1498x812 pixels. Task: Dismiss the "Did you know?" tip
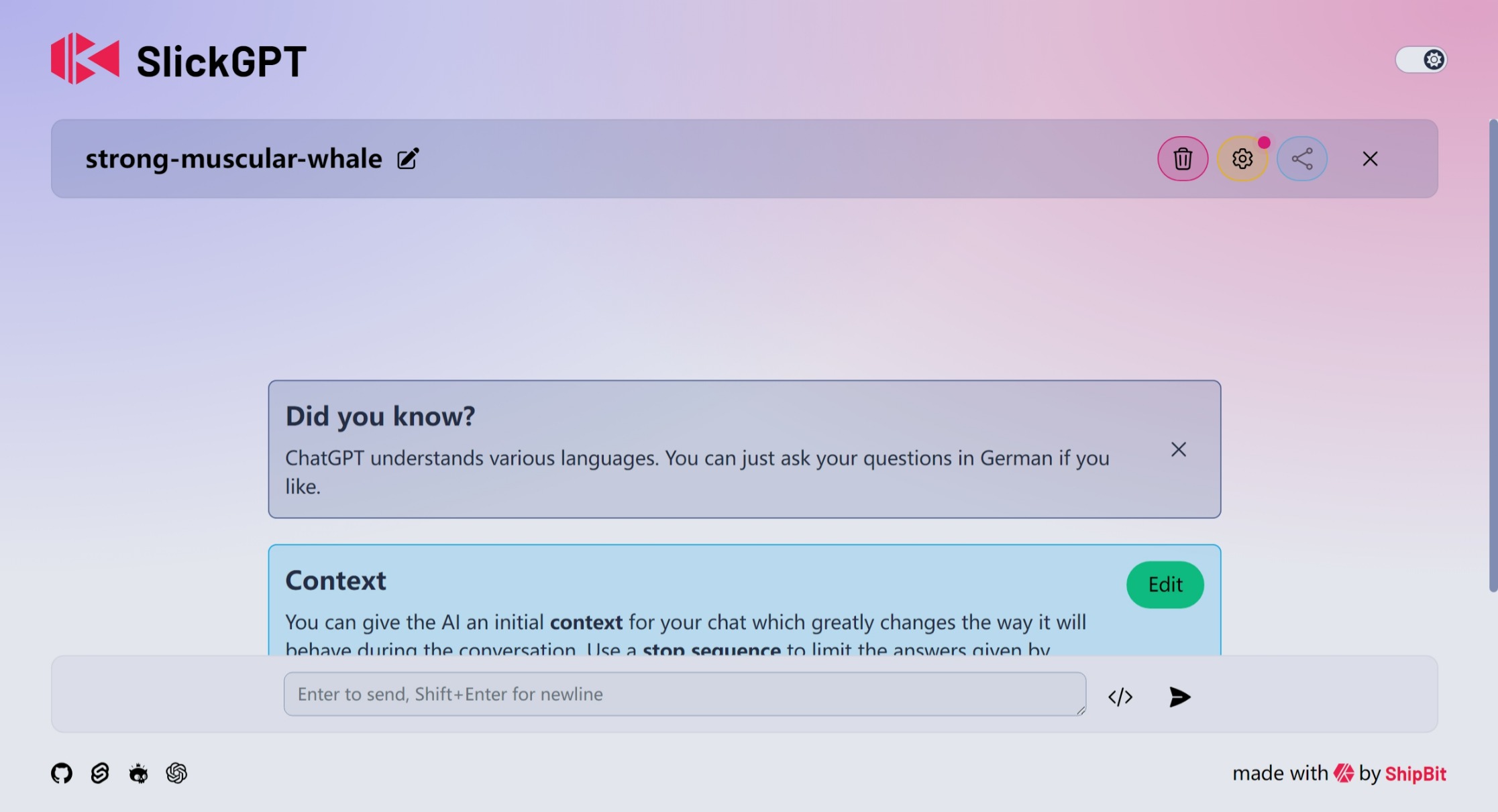point(1178,449)
